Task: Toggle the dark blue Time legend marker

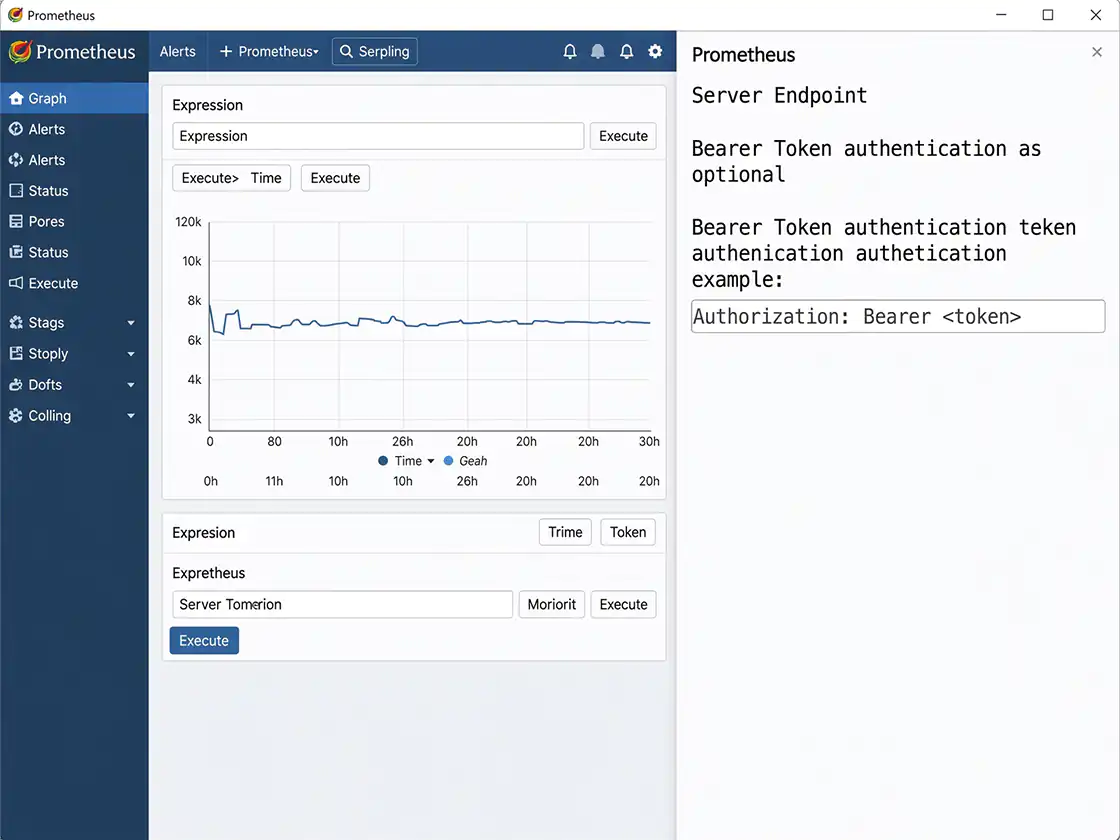Action: (383, 461)
